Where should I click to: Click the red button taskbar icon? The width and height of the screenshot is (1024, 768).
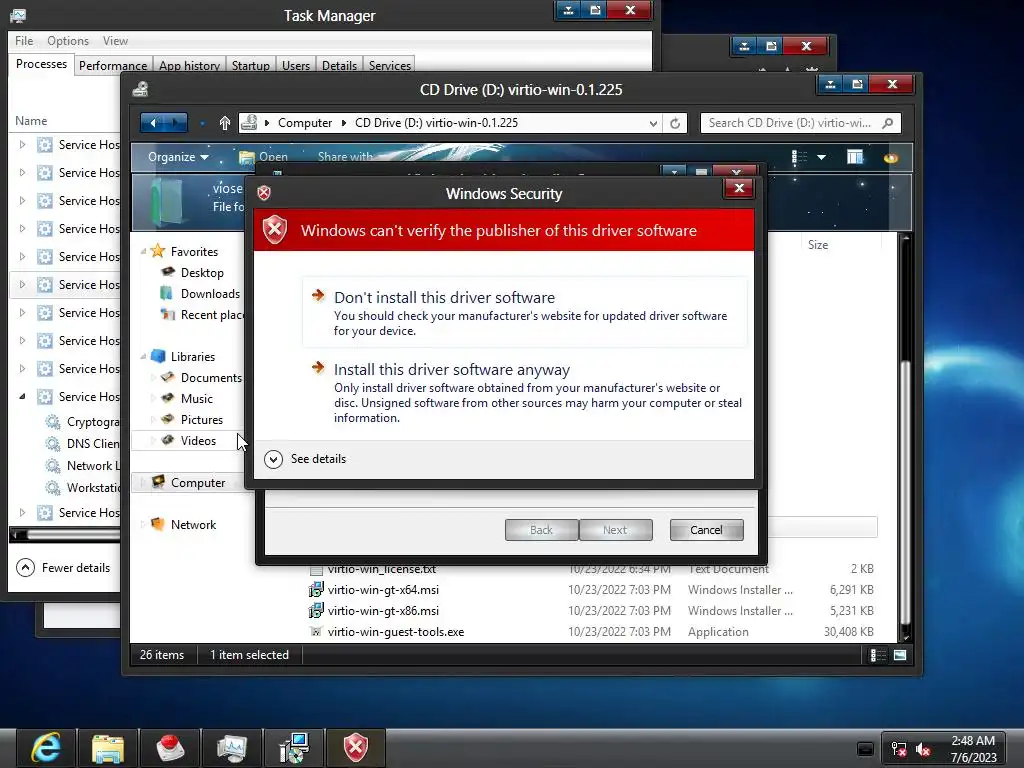tap(170, 748)
